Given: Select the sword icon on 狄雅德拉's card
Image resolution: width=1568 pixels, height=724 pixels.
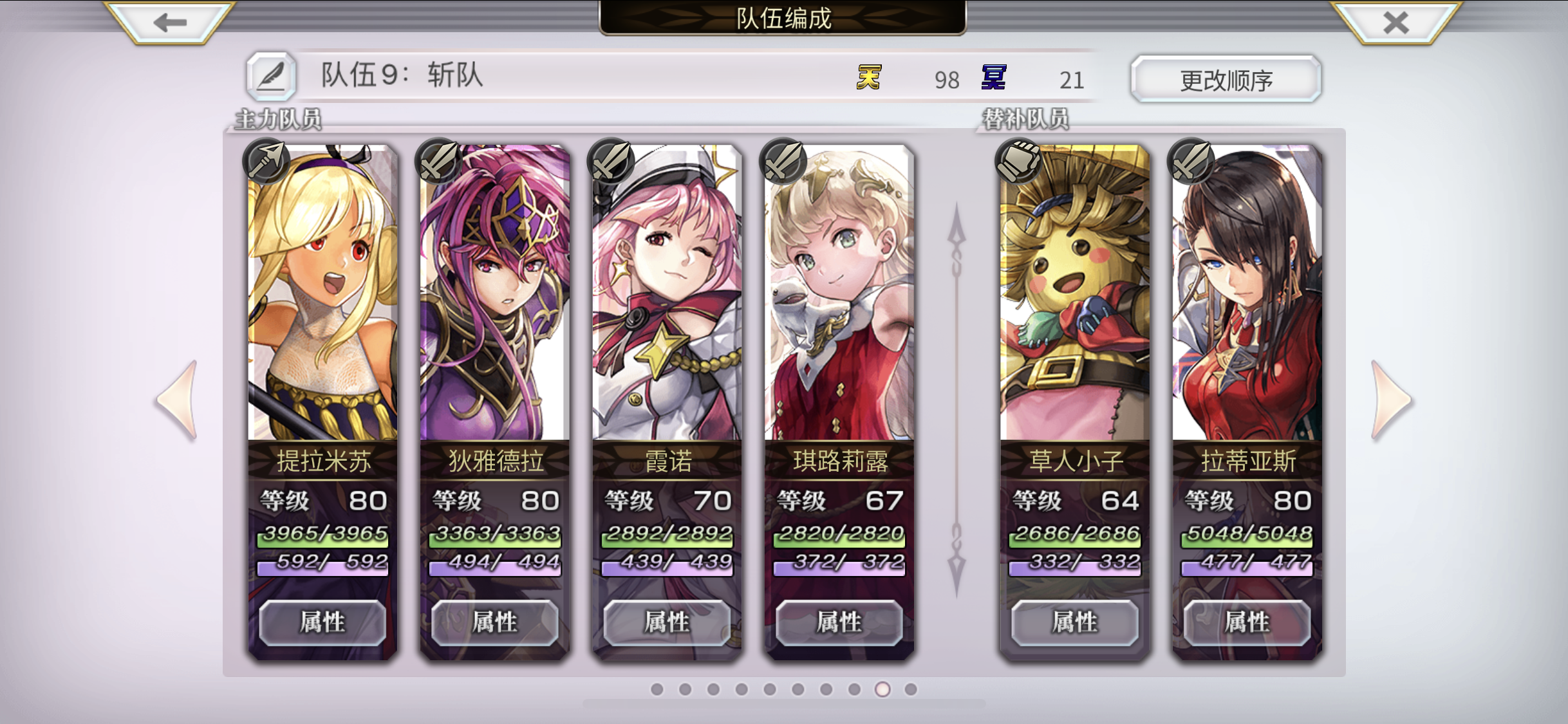Looking at the screenshot, I should [x=439, y=161].
